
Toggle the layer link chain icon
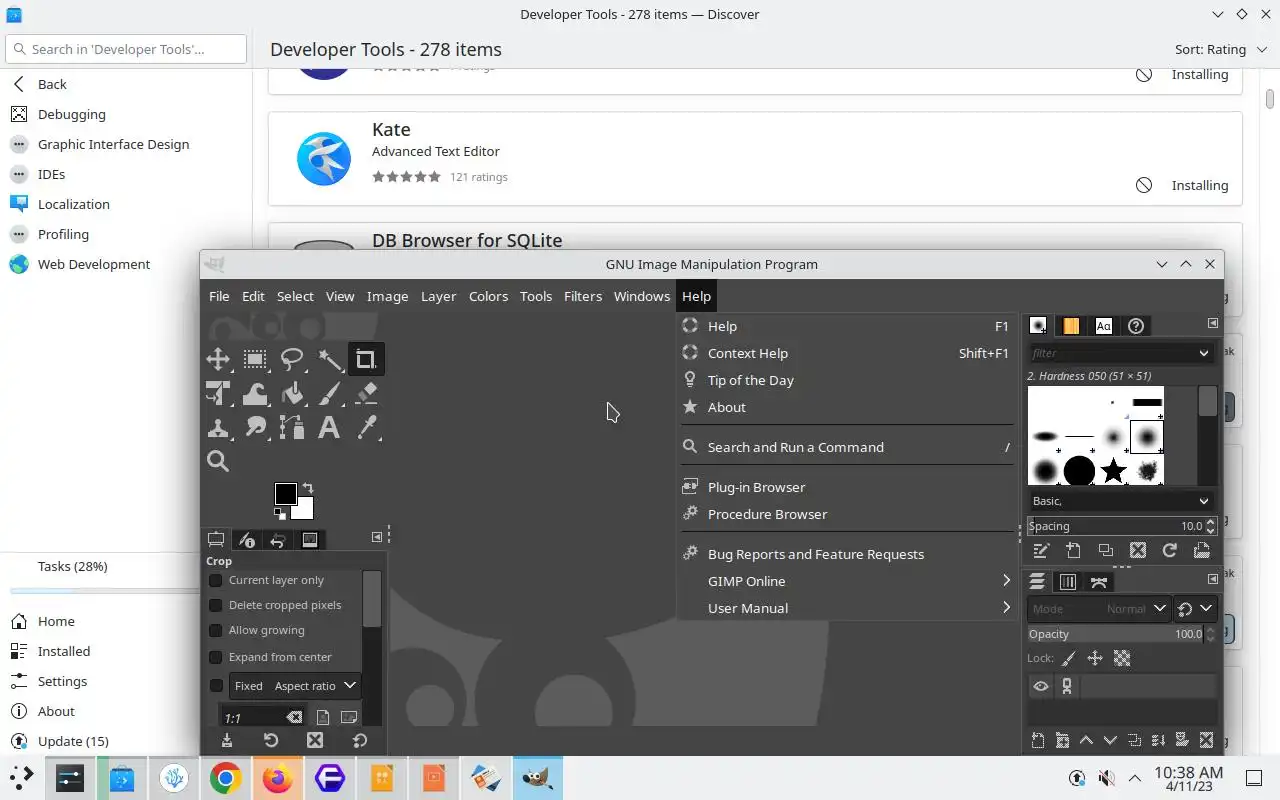(x=1067, y=686)
